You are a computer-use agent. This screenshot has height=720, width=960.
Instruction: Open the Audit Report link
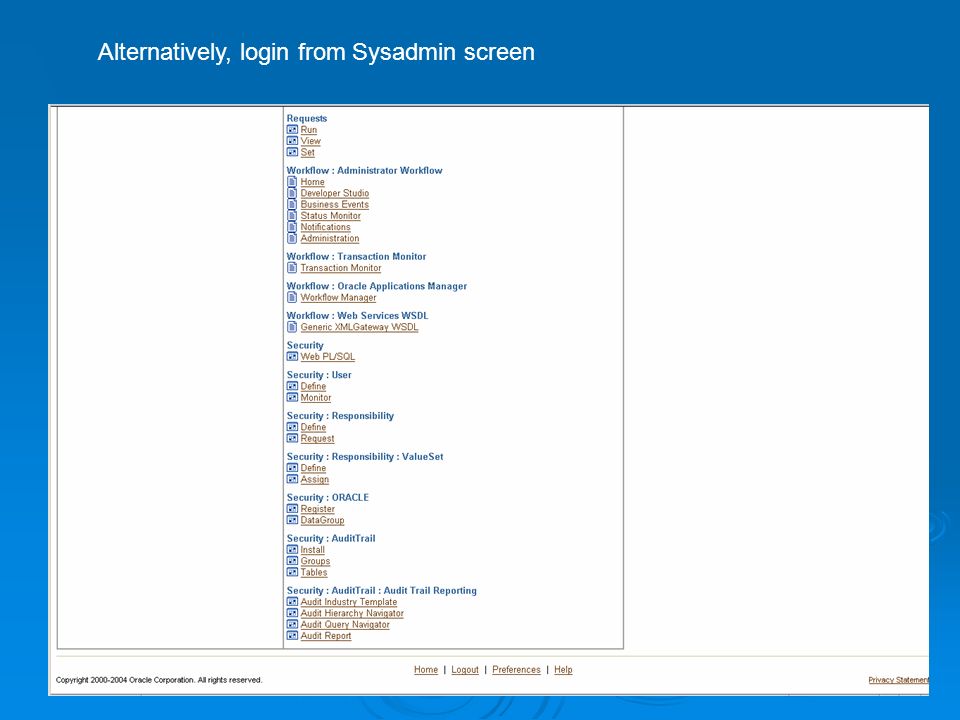tap(326, 636)
